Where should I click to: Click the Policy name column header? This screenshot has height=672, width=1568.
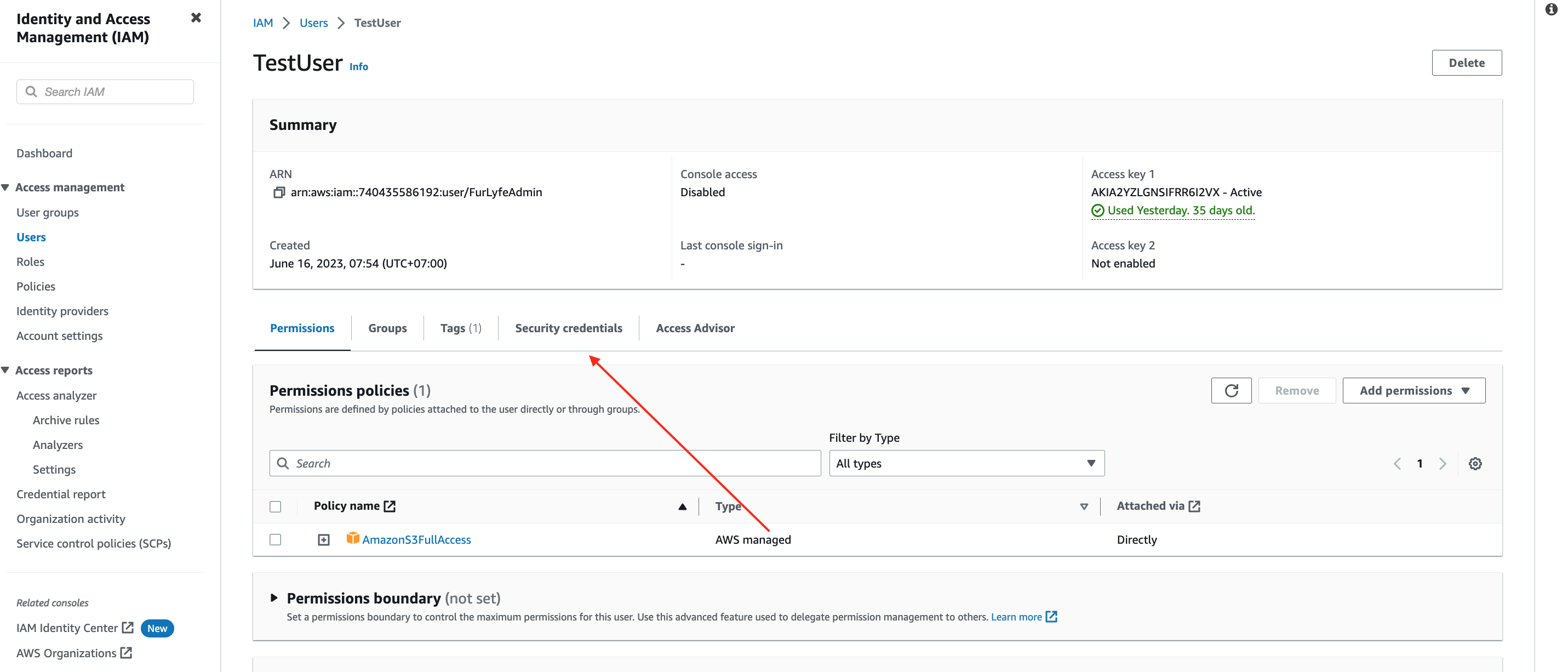click(346, 506)
